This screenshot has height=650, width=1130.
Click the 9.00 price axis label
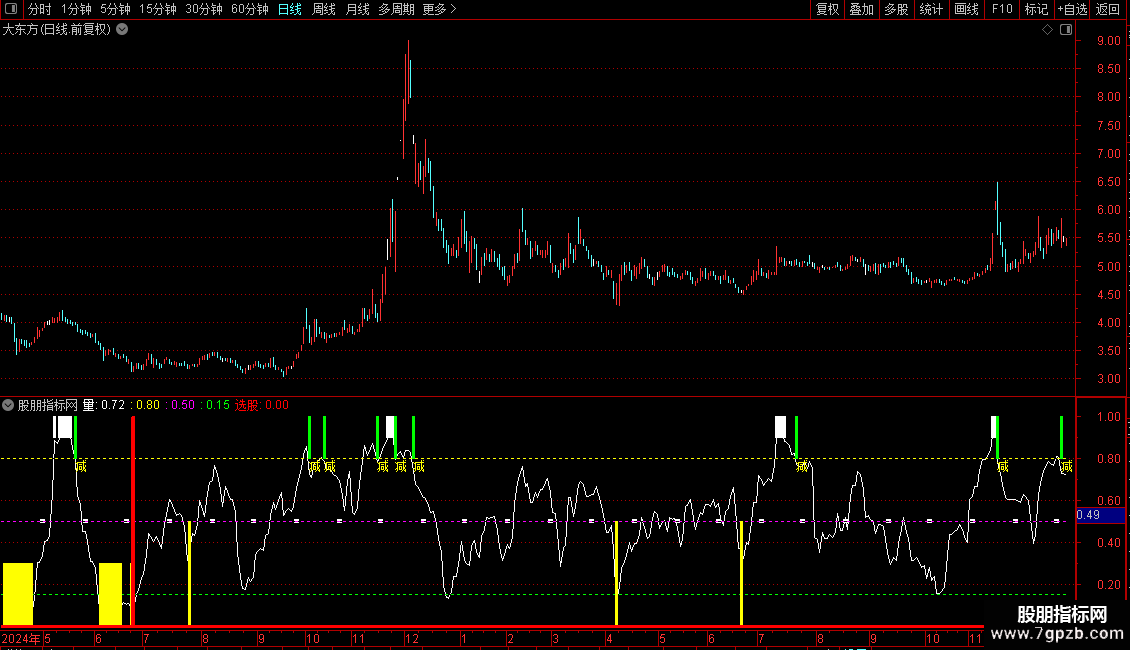click(x=1108, y=41)
